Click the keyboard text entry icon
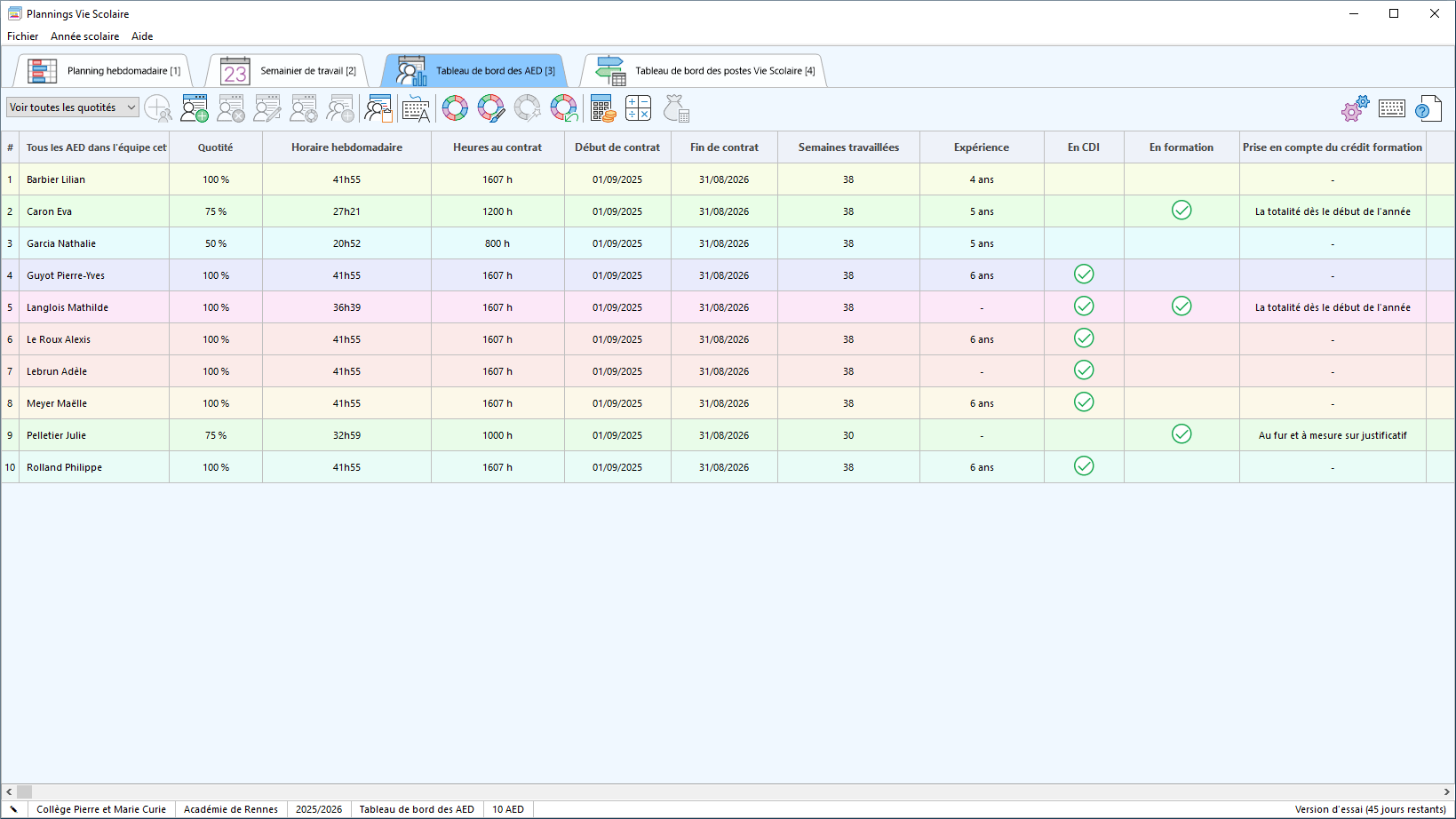1456x819 pixels. 415,108
